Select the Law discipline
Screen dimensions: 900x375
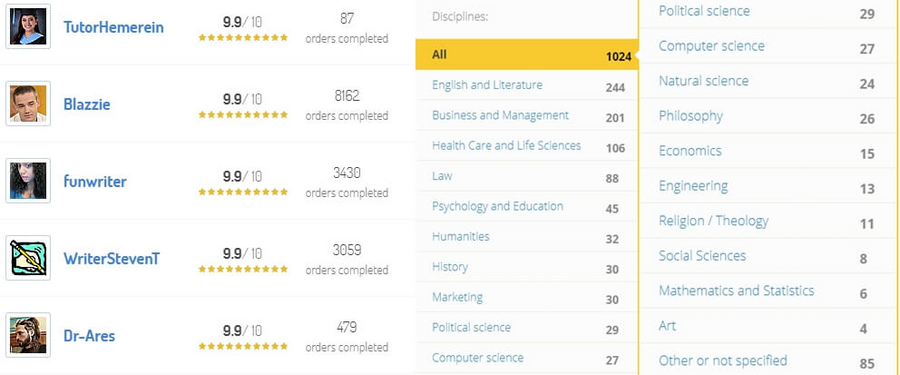point(526,176)
